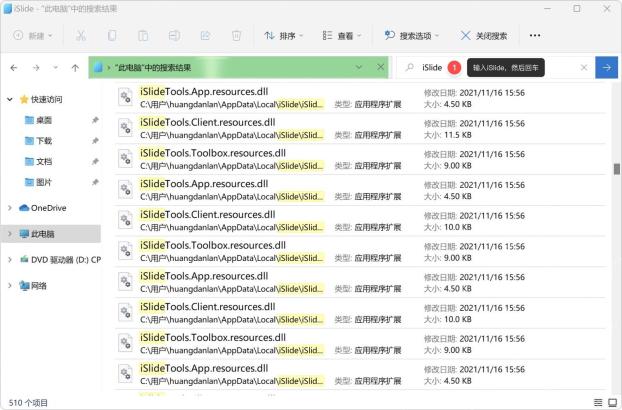Click the address bar search results path
This screenshot has width=622, height=410.
153,67
